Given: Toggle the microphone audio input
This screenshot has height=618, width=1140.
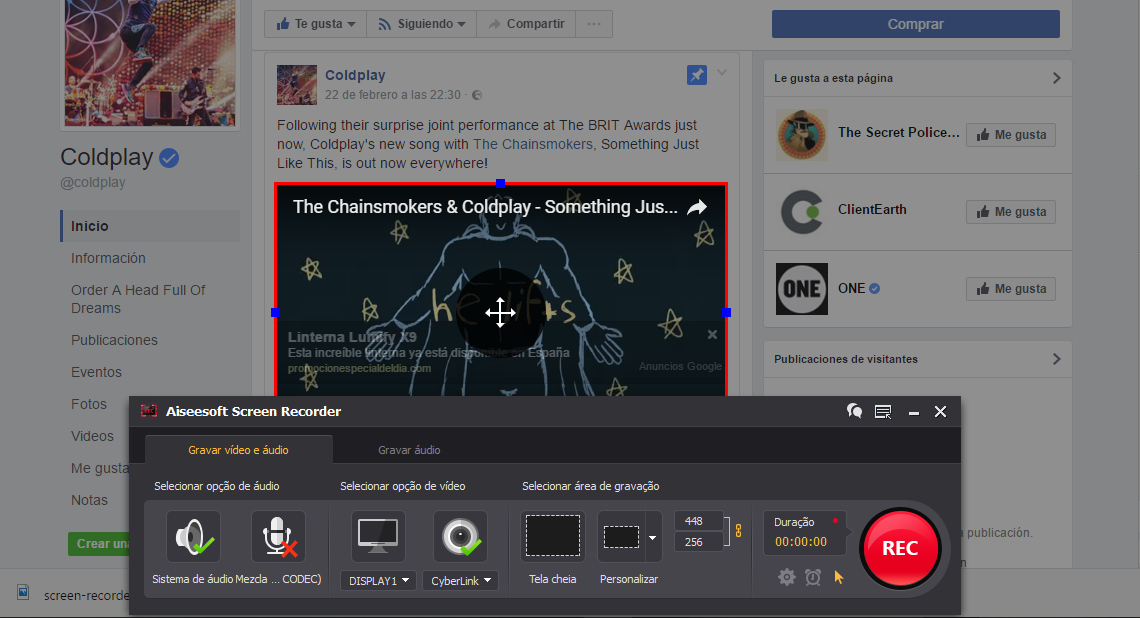Looking at the screenshot, I should click(x=278, y=537).
